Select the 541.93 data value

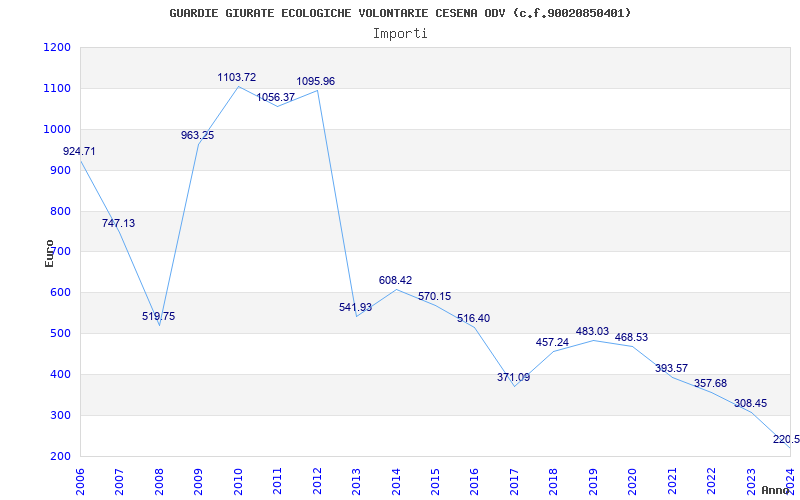[x=356, y=308]
